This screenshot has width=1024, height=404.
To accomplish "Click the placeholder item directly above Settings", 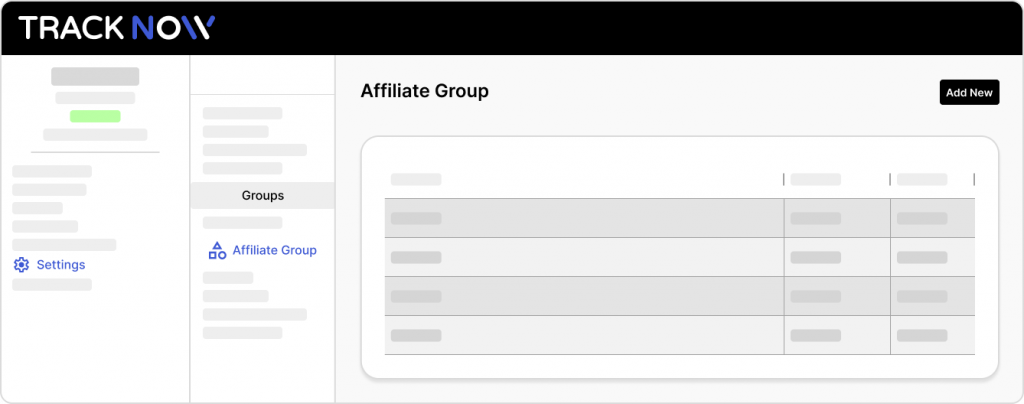I will (x=64, y=245).
